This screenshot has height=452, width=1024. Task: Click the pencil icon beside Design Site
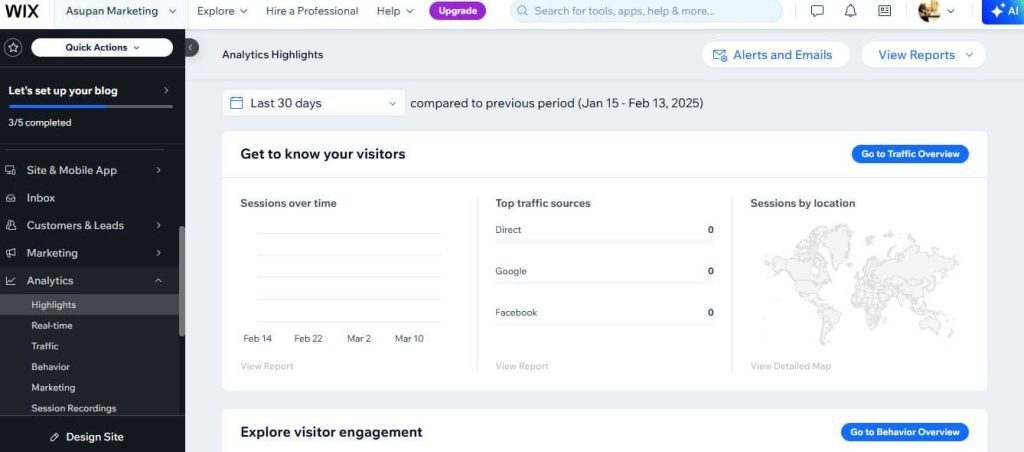point(55,437)
